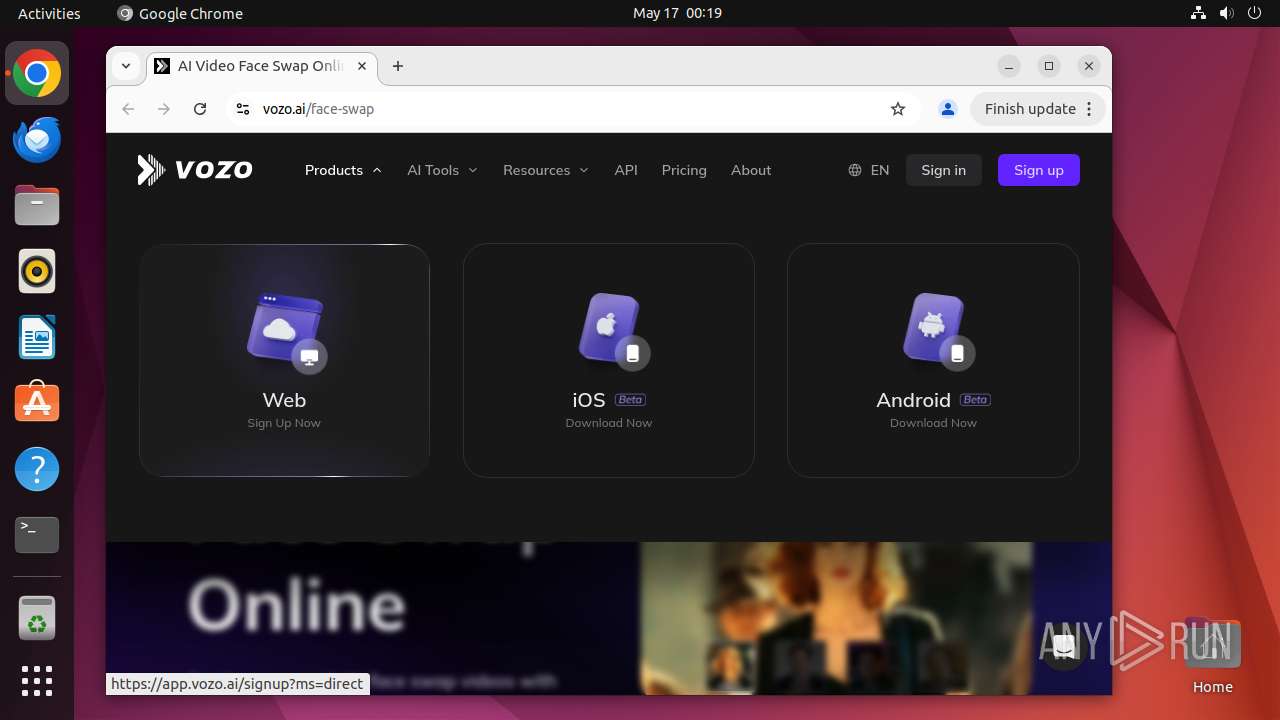Change language from EN
This screenshot has width=1280, height=720.
(880, 170)
